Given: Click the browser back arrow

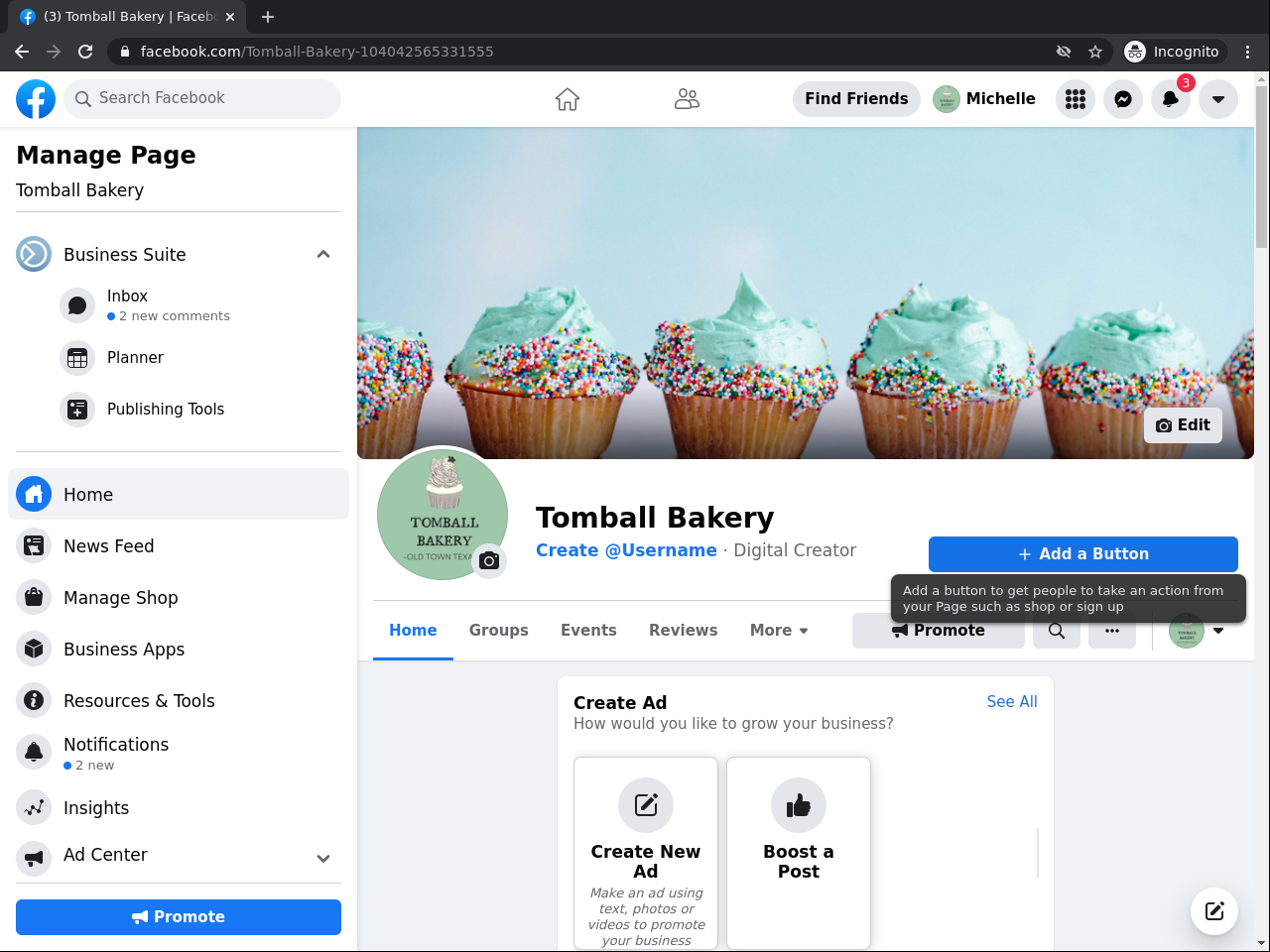Looking at the screenshot, I should coord(22,52).
